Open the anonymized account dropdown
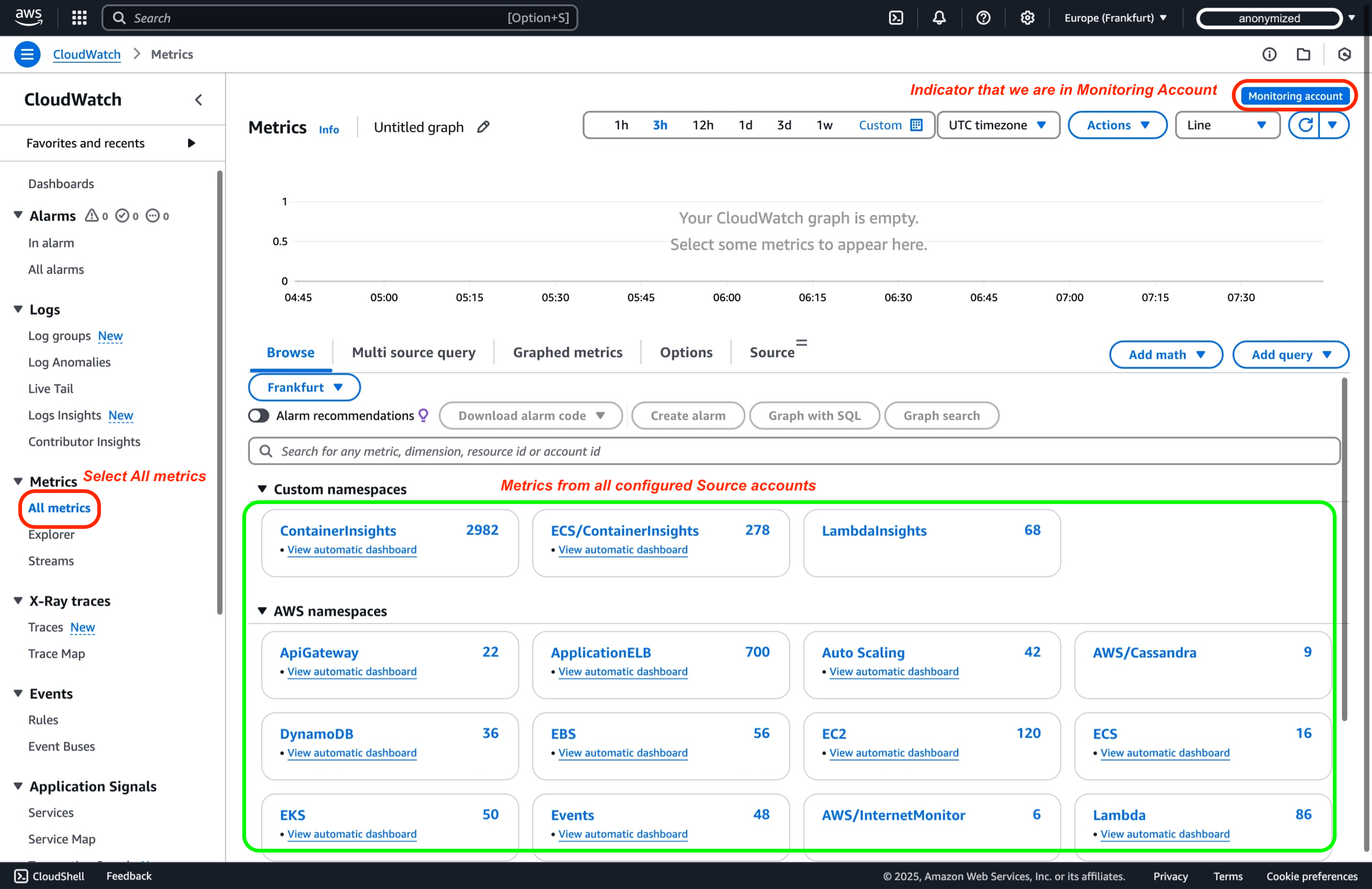 click(1276, 18)
